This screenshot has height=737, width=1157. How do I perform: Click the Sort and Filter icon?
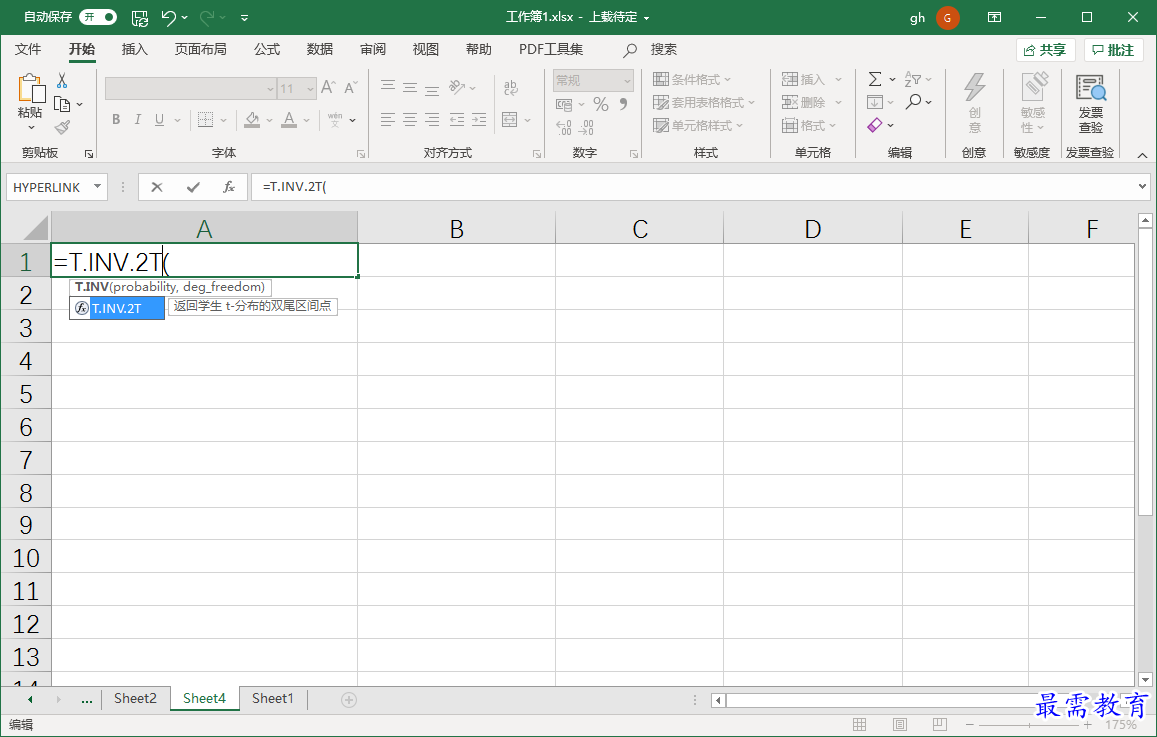coord(913,79)
